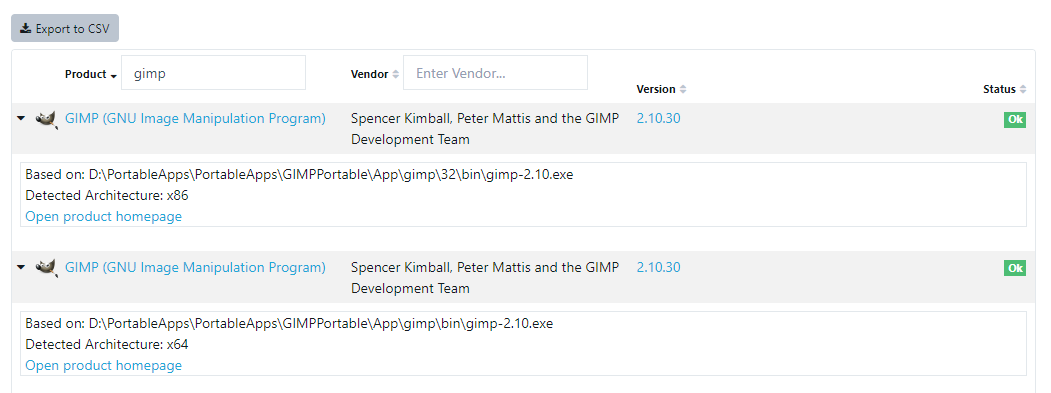Click the GIMP mascot icon in the x86 row
Image resolution: width=1051 pixels, height=393 pixels.
coord(46,120)
